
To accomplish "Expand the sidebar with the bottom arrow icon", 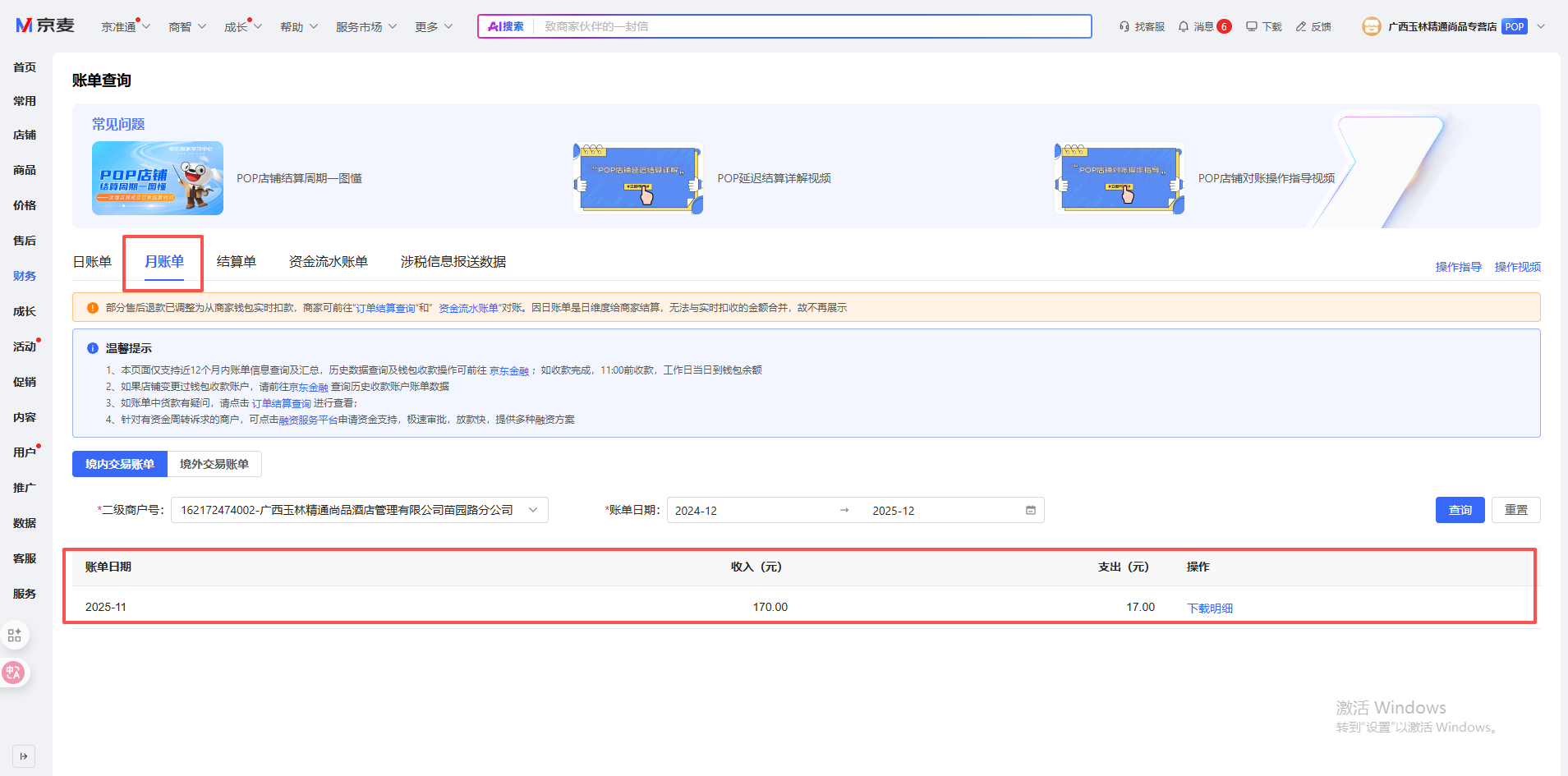I will [x=24, y=755].
